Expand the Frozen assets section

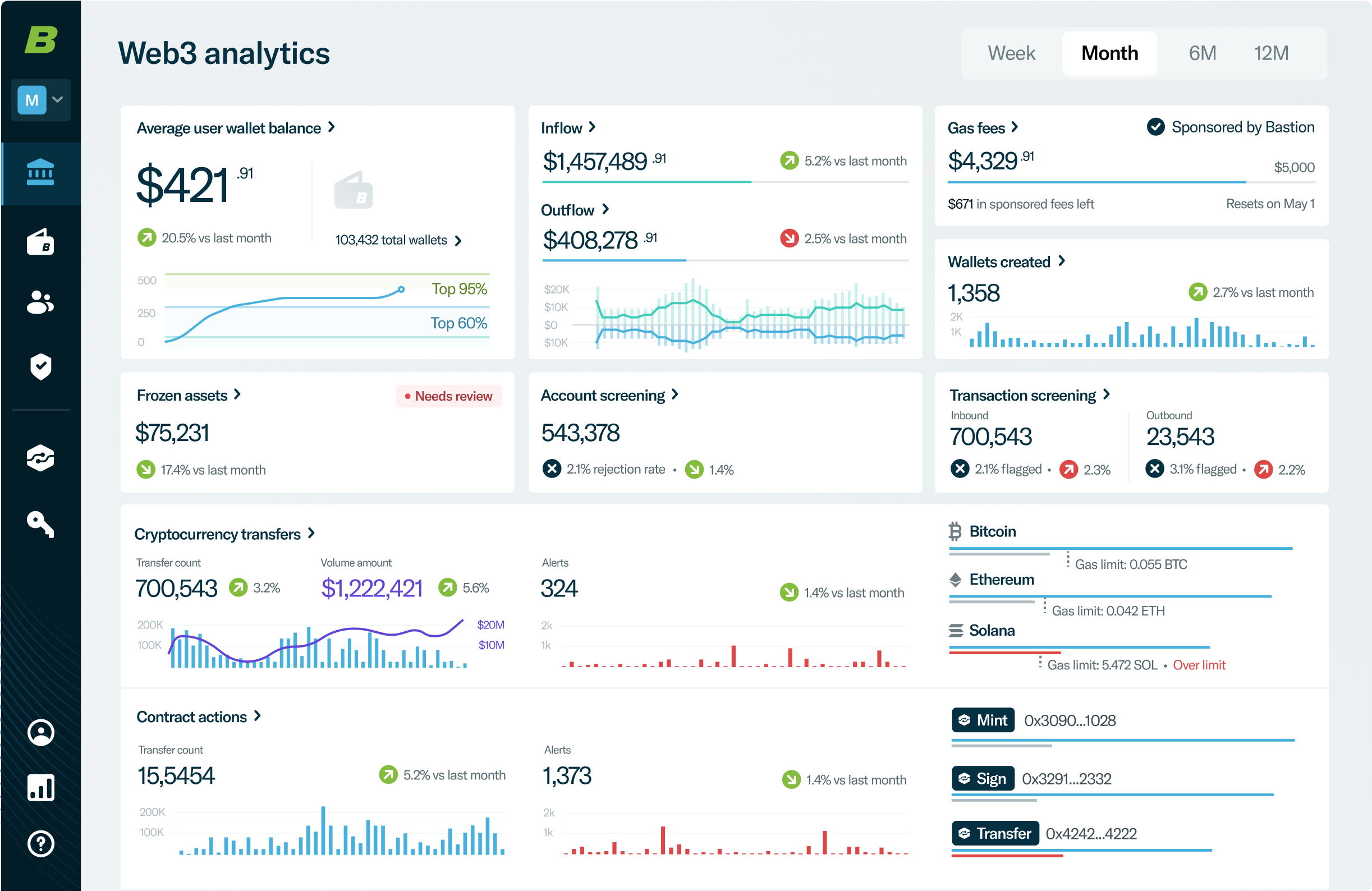click(237, 395)
